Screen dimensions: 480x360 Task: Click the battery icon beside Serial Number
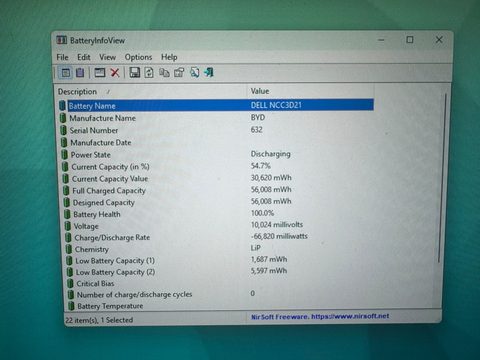point(63,130)
